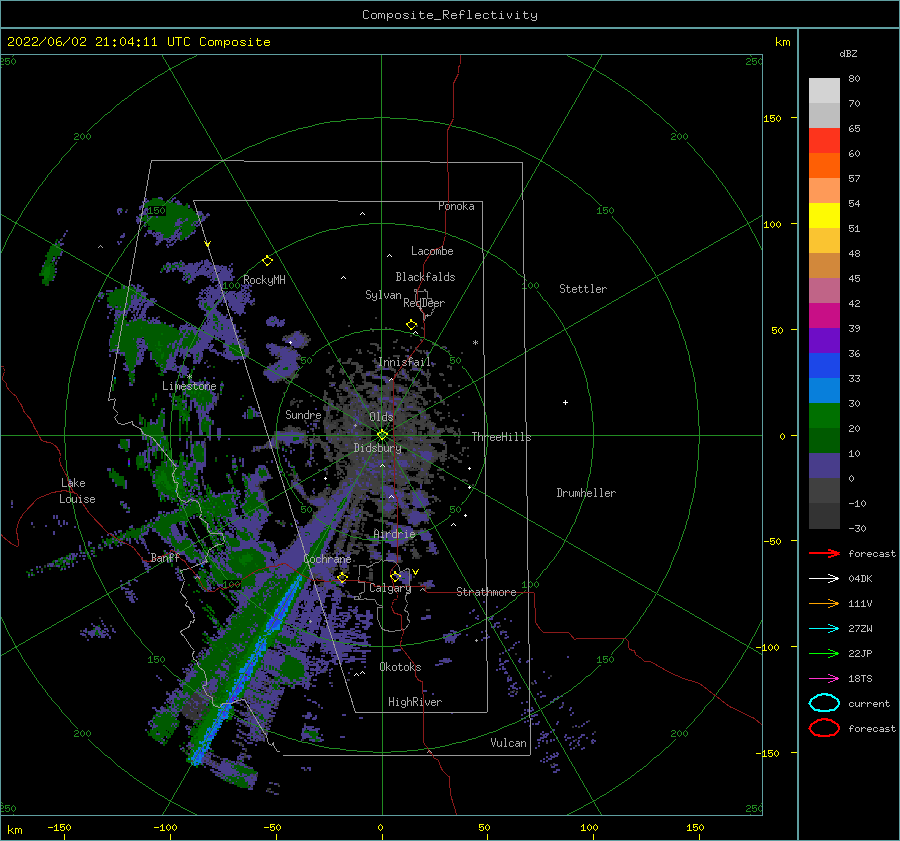Pick the slate purple 10 dBZ color band
Screen dimensions: 900x841
click(x=824, y=466)
